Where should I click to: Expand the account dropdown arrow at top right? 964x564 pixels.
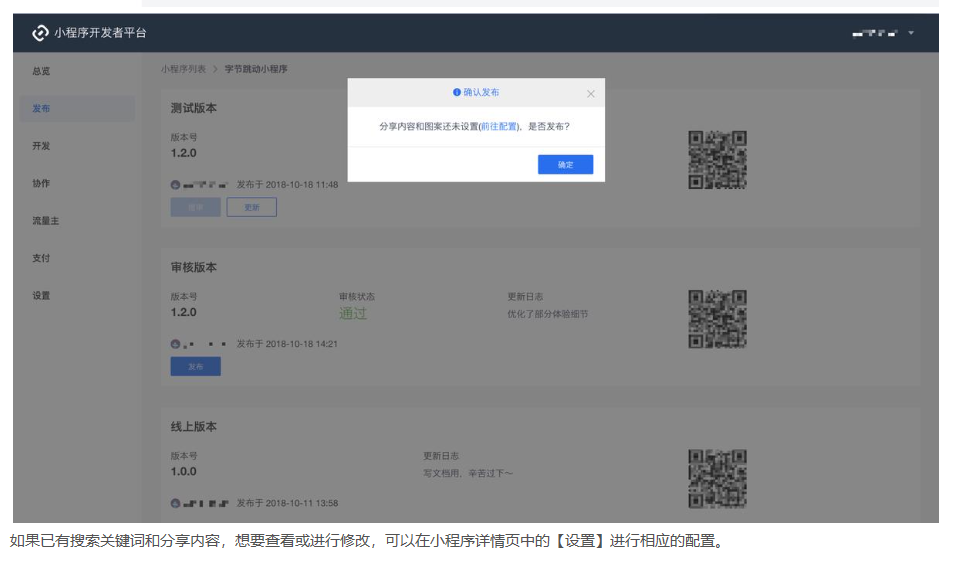[x=911, y=33]
